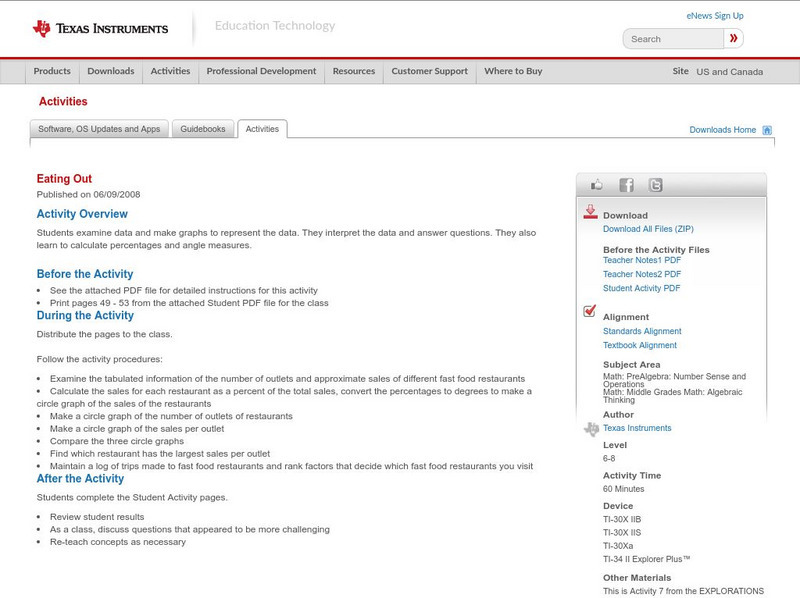Open Teacher Notes2 PDF
800x598 pixels.
642,275
